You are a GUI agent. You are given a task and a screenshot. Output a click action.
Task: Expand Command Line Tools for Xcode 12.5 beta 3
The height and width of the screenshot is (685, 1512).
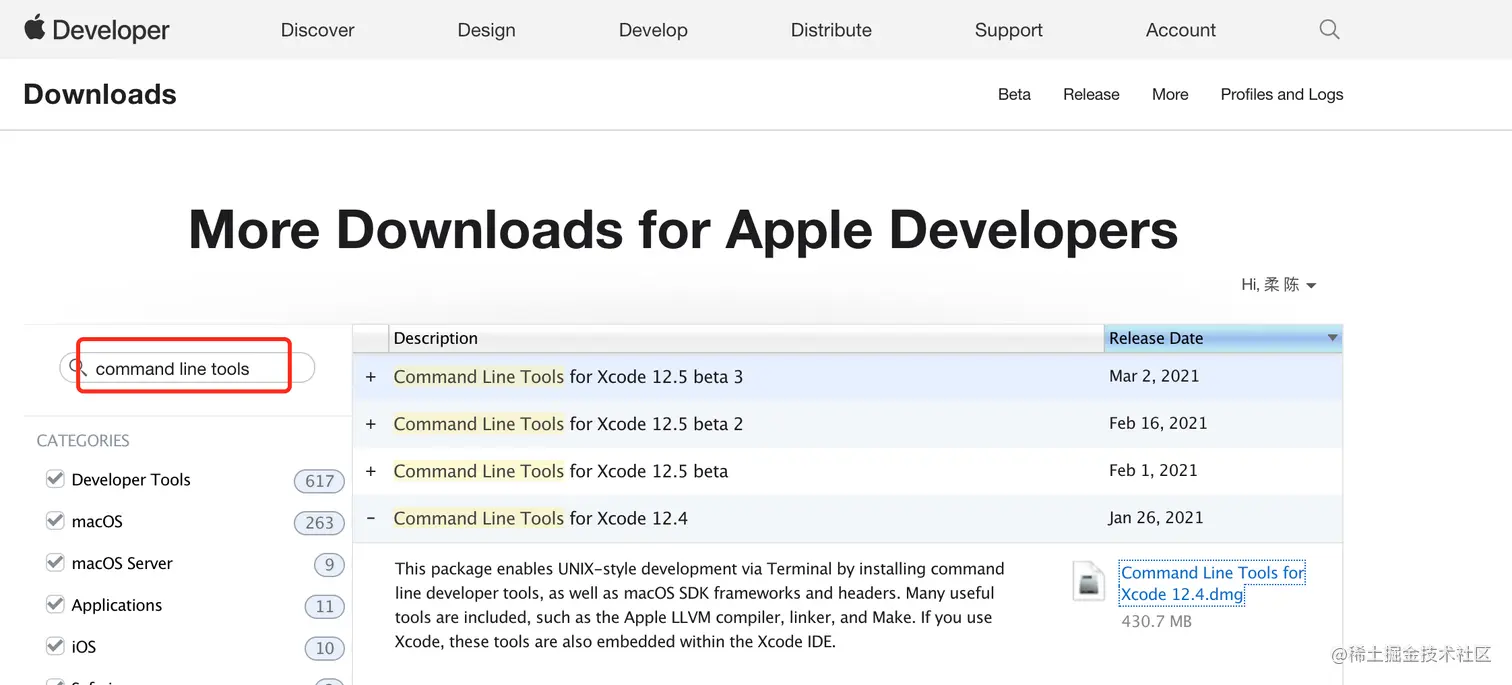[x=371, y=377]
